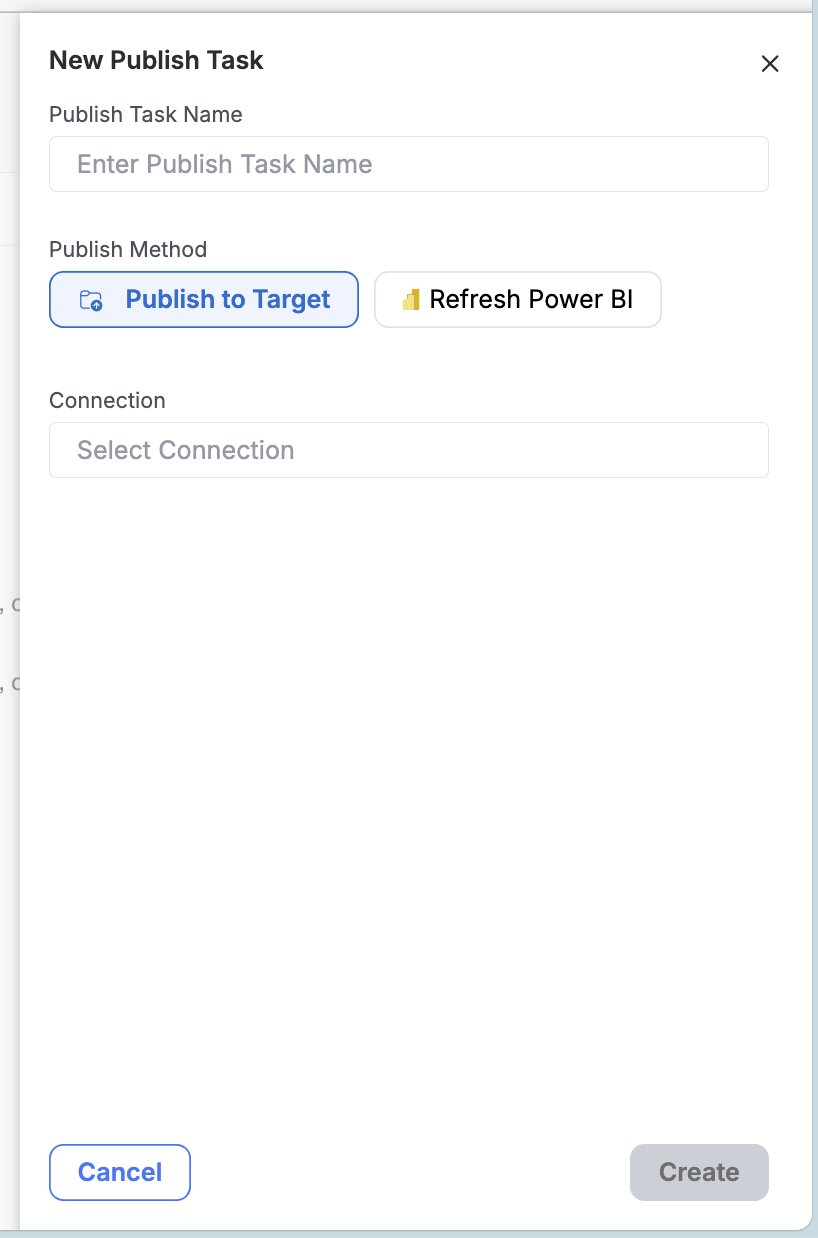Click the Refresh Power BI label text
Viewport: 818px width, 1238px height.
[531, 299]
